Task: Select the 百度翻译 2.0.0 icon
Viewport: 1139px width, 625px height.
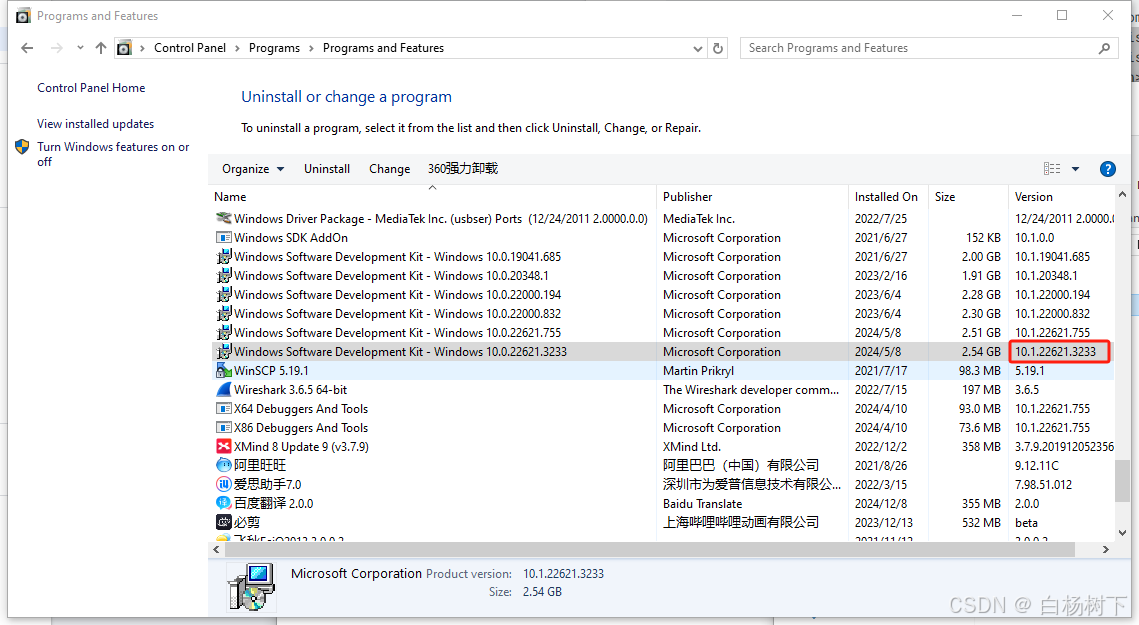Action: pyautogui.click(x=224, y=503)
